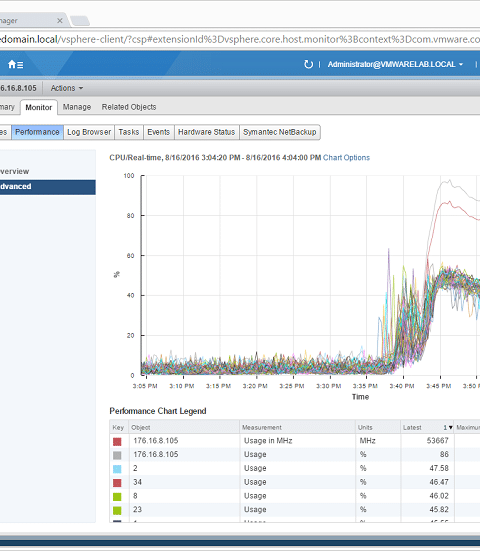Screen dimensions: 480x551
Task: Open the Hardware Status sub-tab
Action: point(207,132)
